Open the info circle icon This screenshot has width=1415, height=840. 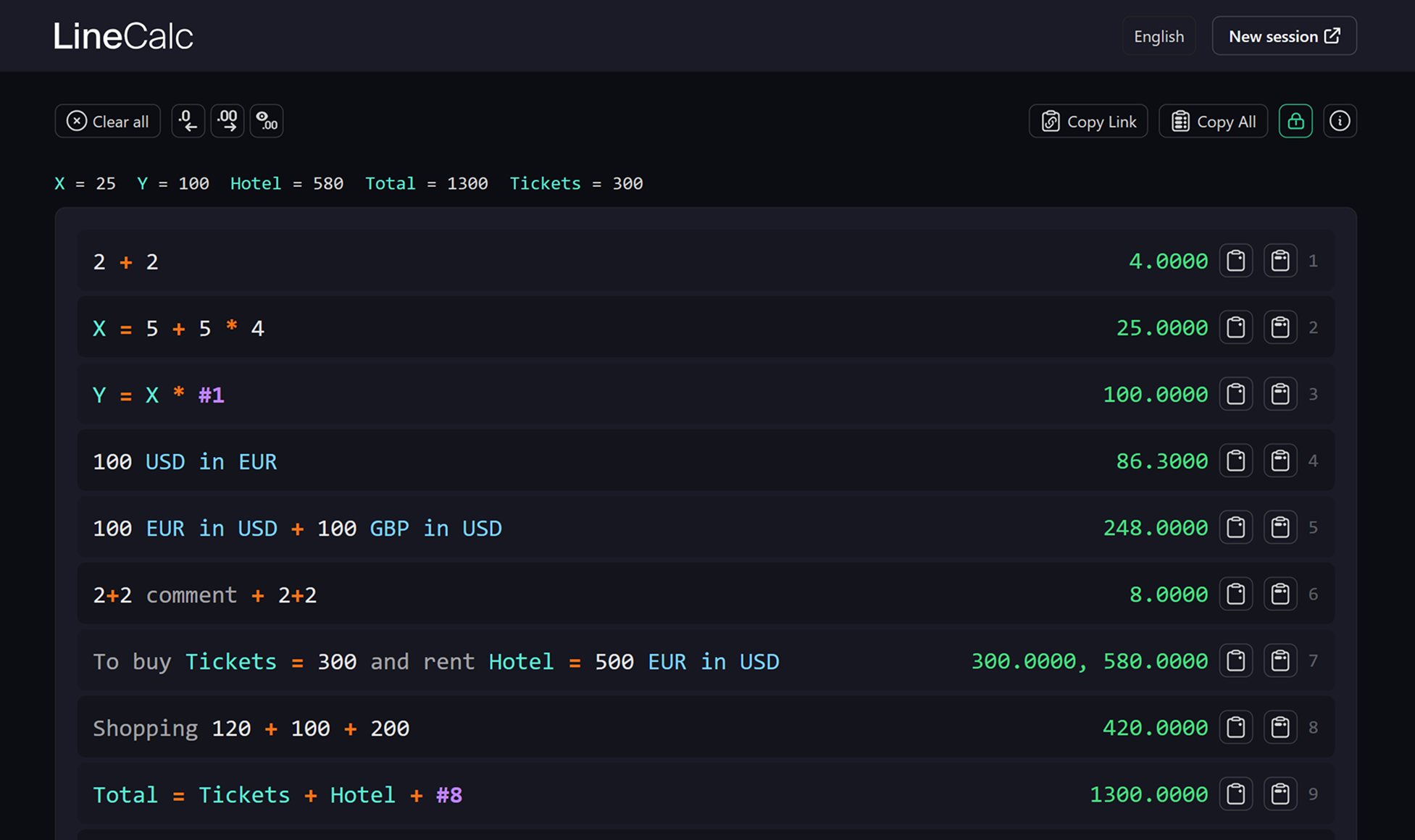(x=1340, y=121)
